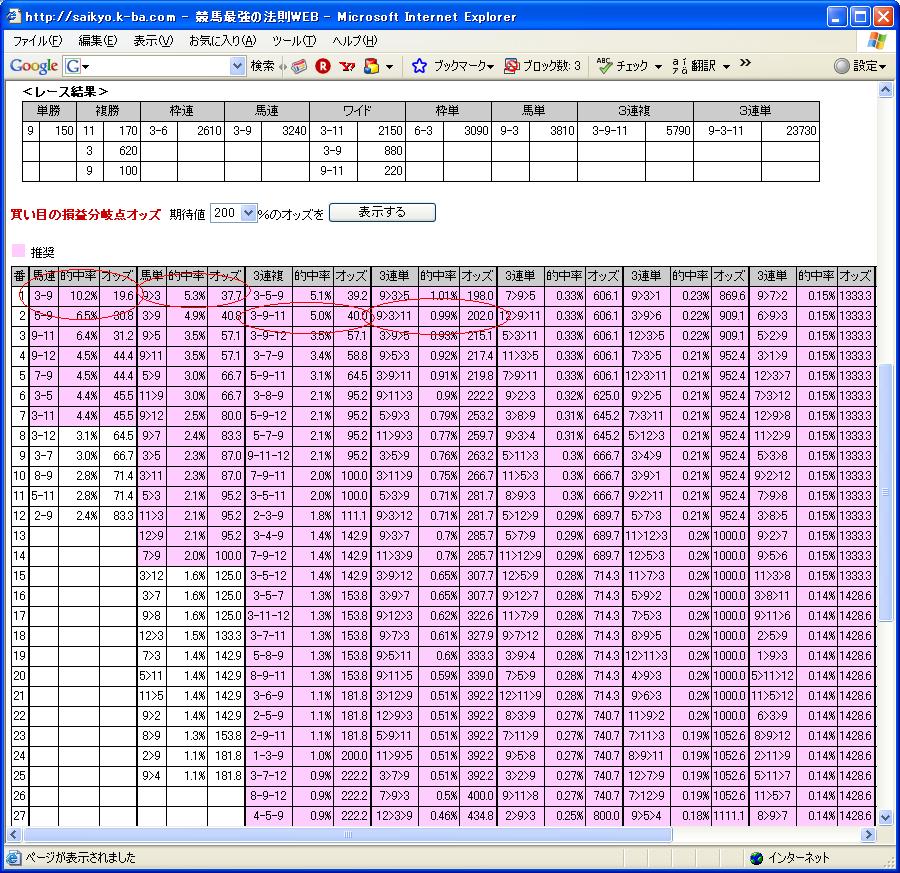Open the お気に入り(A) menu
900x873 pixels.
pyautogui.click(x=223, y=41)
